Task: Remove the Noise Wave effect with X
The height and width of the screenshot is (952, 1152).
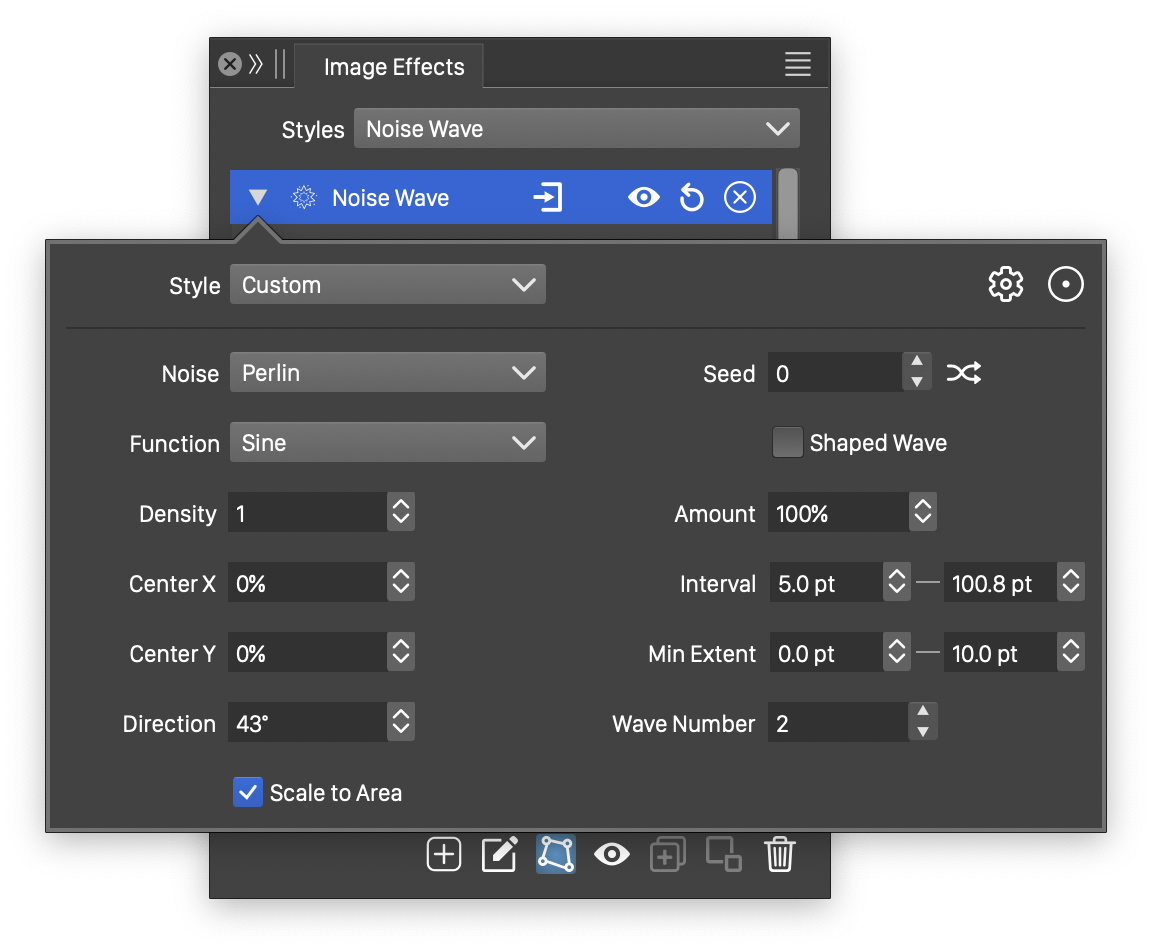Action: (739, 198)
